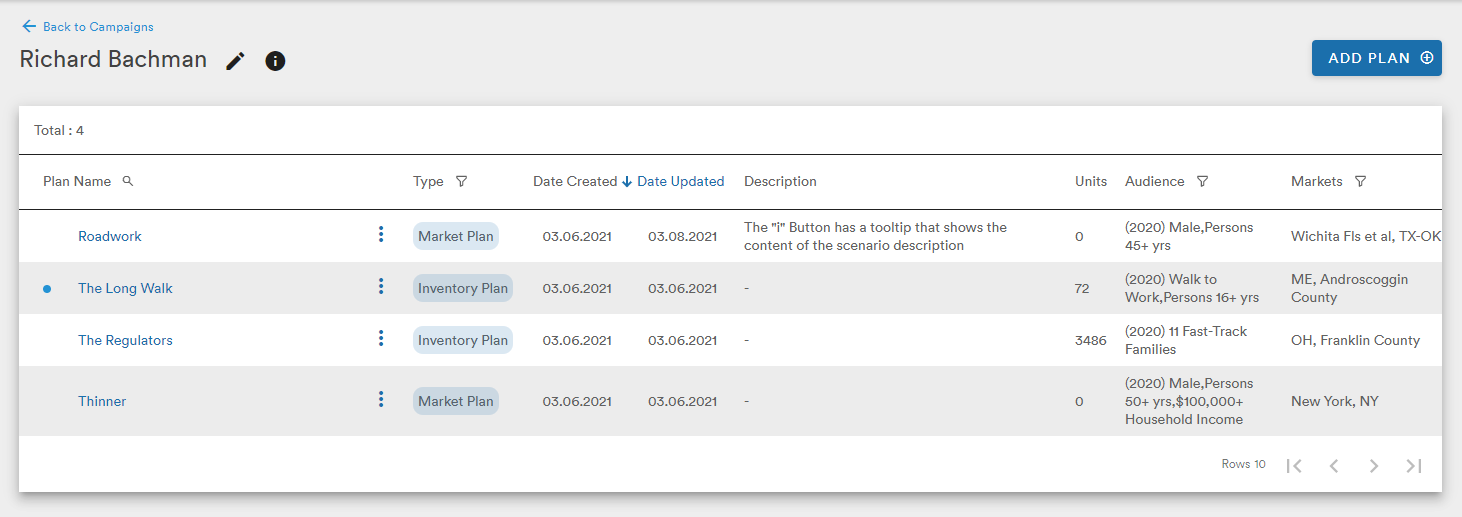Image resolution: width=1462 pixels, height=517 pixels.
Task: Click the Description column header
Action: click(780, 181)
